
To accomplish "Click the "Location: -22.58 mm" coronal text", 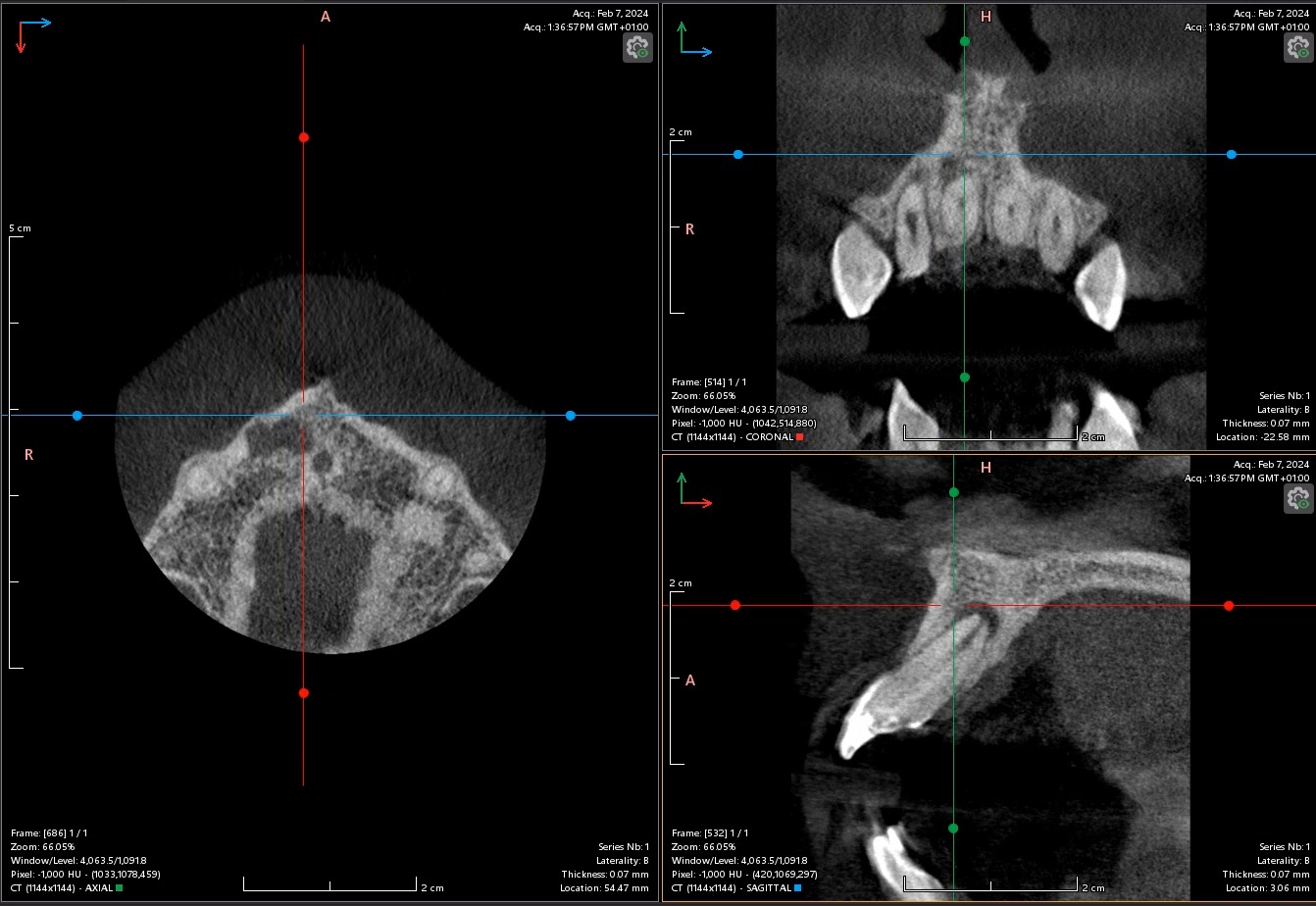I will click(x=1263, y=436).
